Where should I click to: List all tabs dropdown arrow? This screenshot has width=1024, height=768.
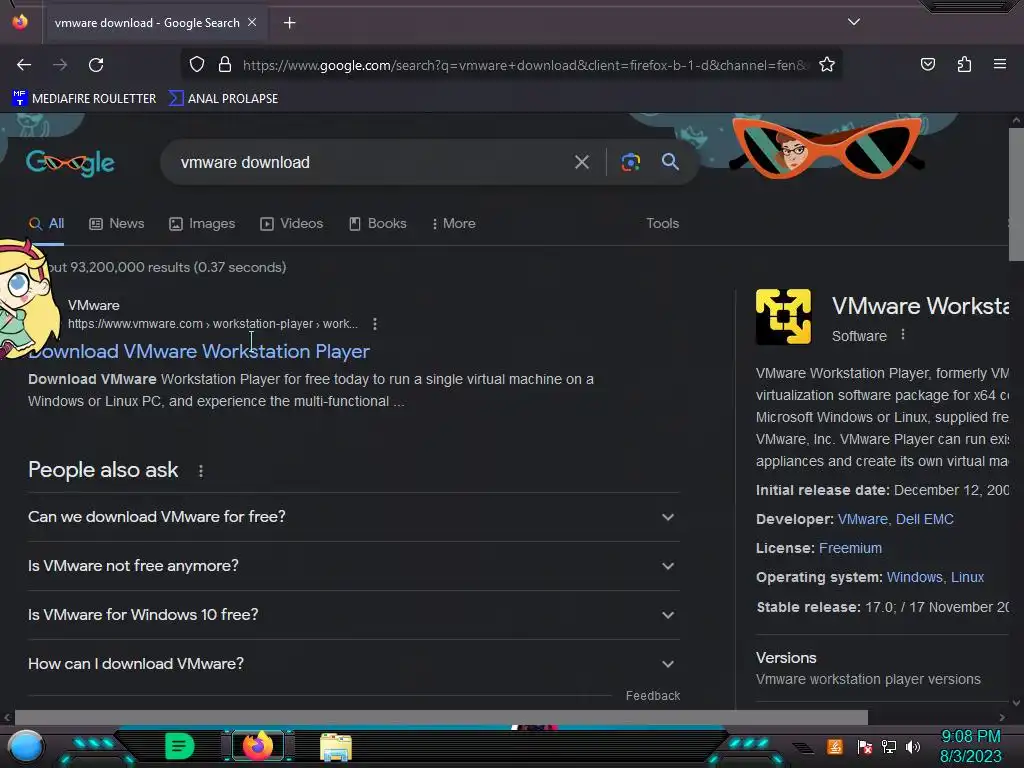(x=854, y=22)
